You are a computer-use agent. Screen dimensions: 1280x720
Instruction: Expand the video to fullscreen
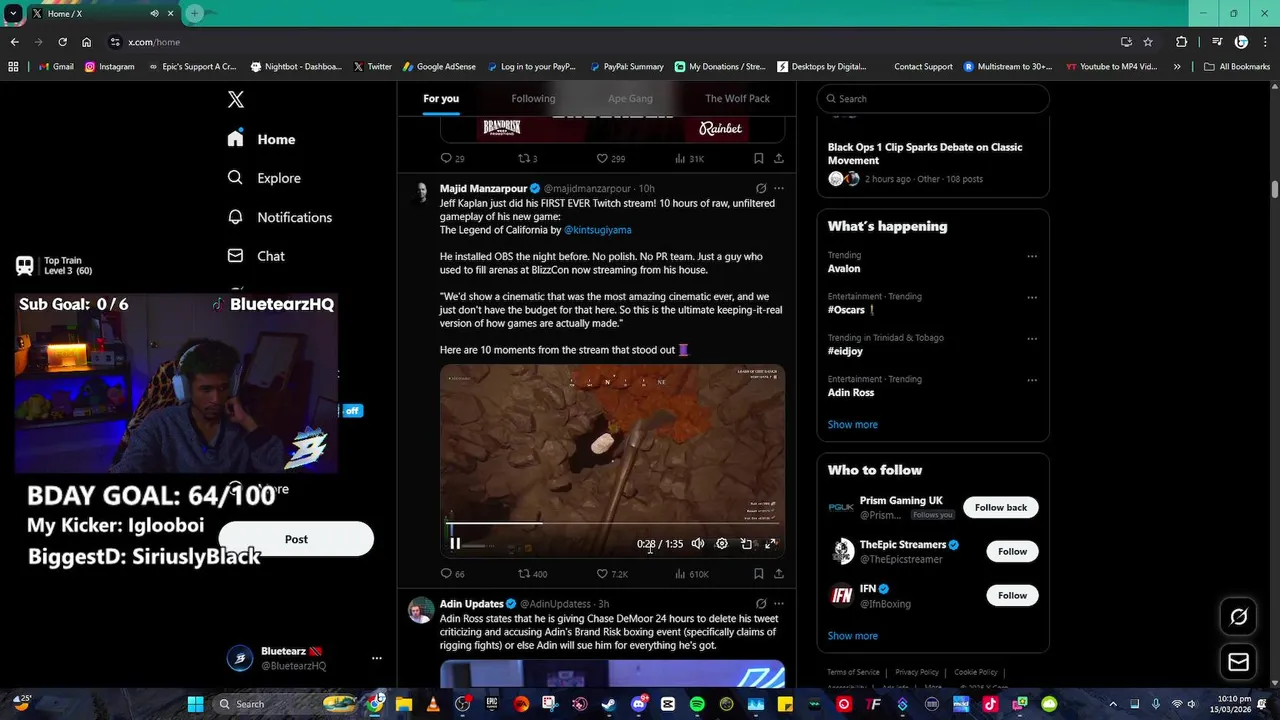[770, 544]
